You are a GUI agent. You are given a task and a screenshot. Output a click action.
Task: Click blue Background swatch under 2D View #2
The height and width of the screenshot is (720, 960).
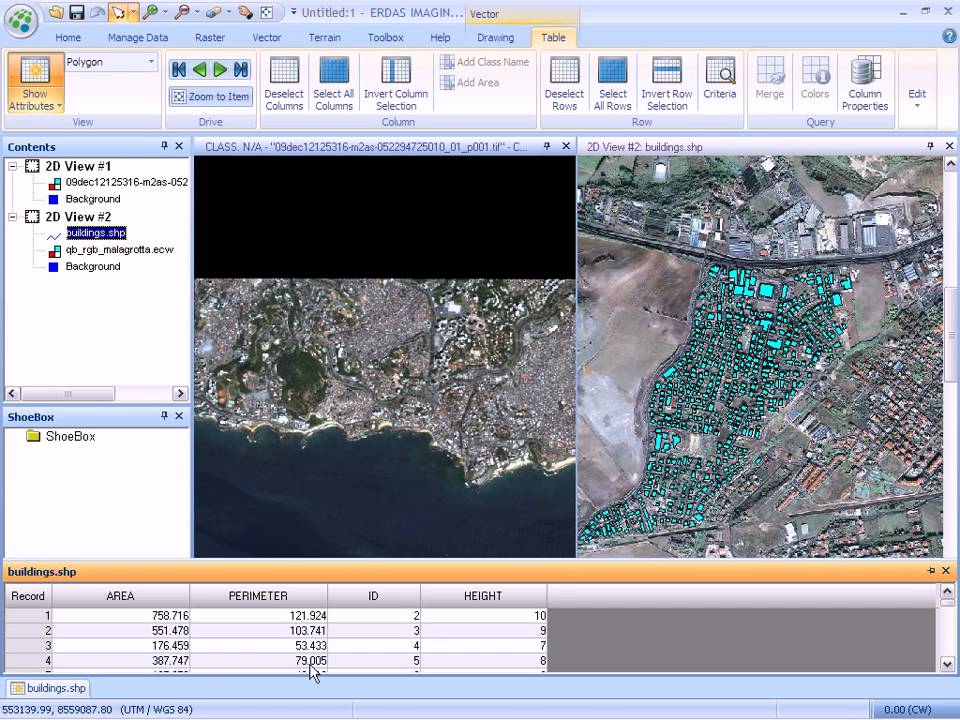53,267
